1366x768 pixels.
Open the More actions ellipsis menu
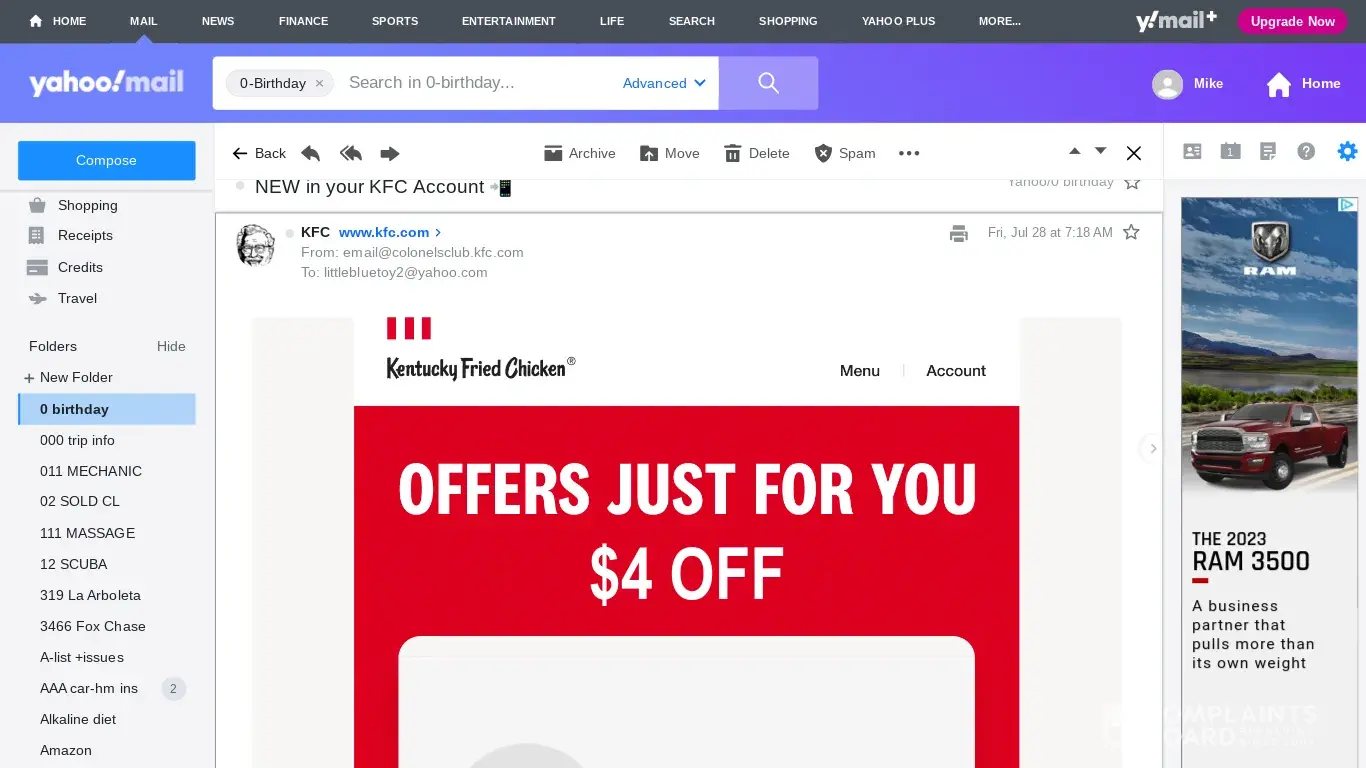tap(908, 153)
